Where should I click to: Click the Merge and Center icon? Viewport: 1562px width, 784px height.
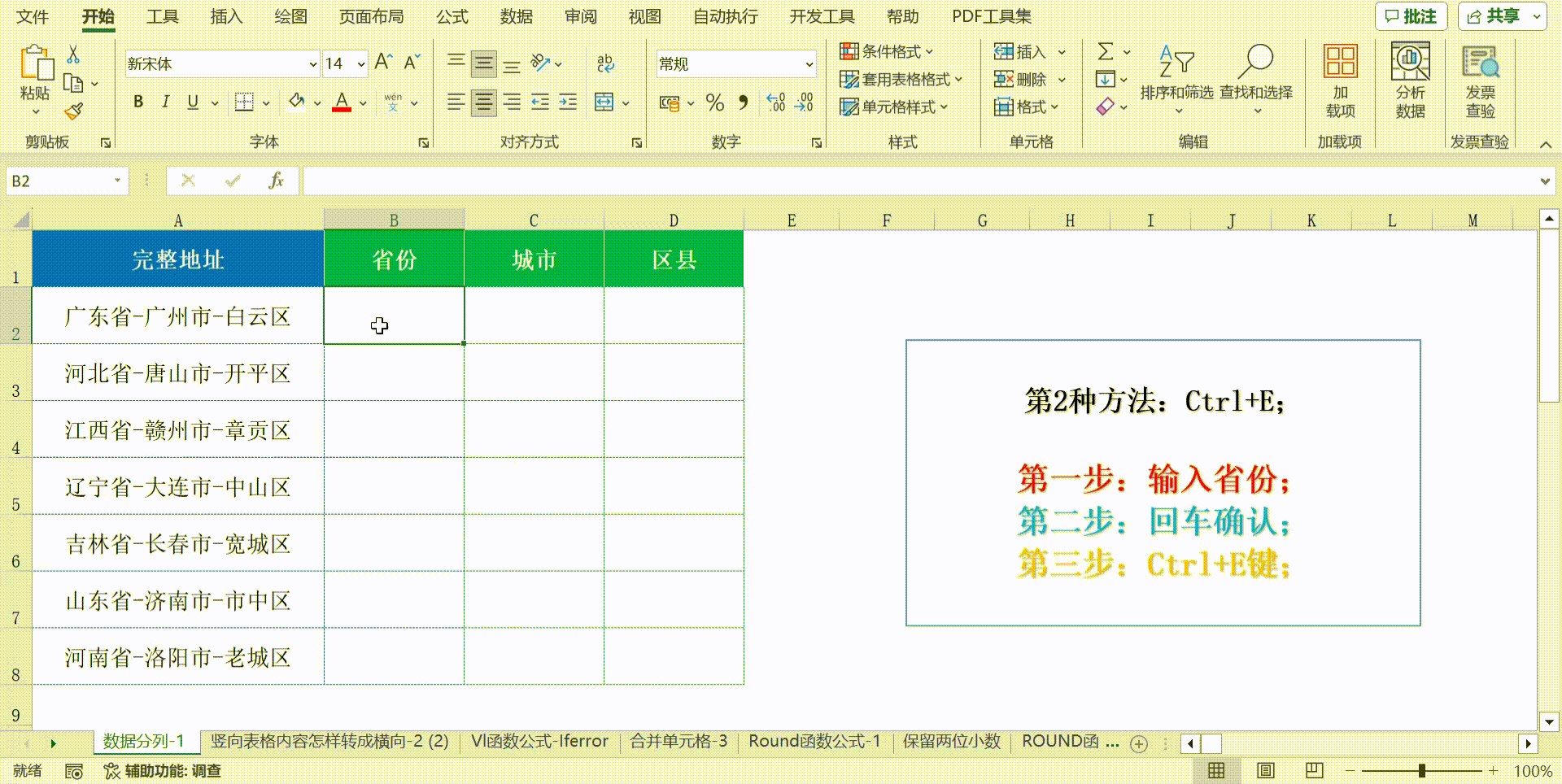[x=604, y=102]
